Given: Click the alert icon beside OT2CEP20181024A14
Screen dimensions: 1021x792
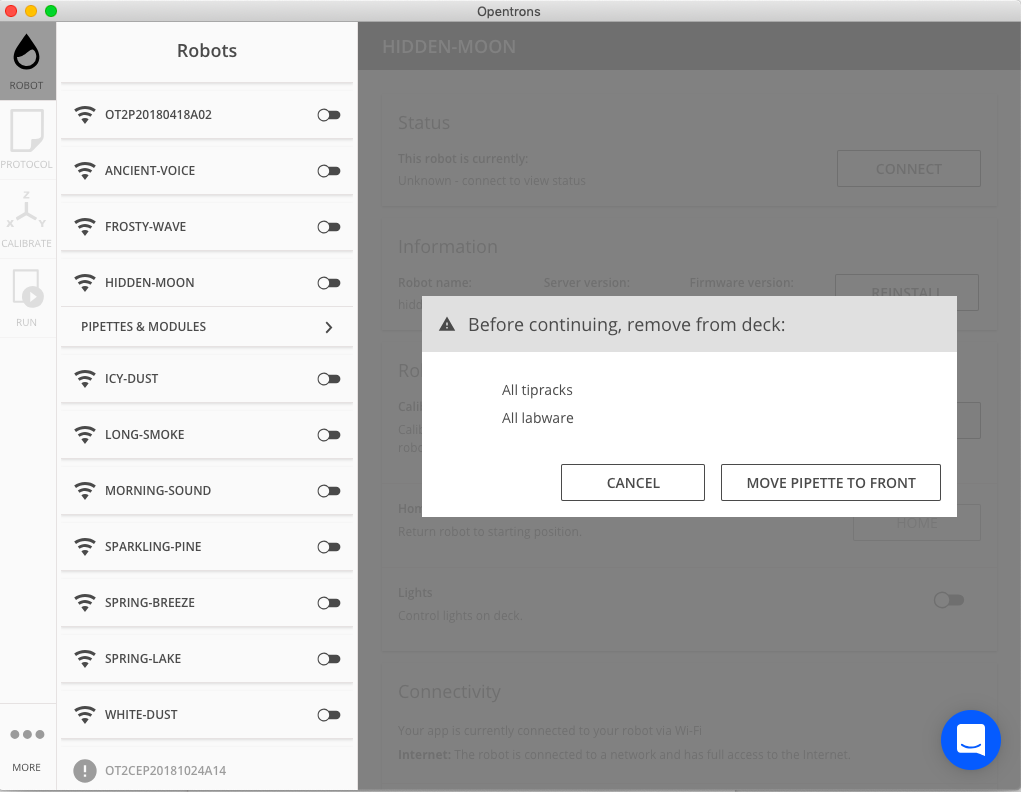Looking at the screenshot, I should tap(85, 771).
